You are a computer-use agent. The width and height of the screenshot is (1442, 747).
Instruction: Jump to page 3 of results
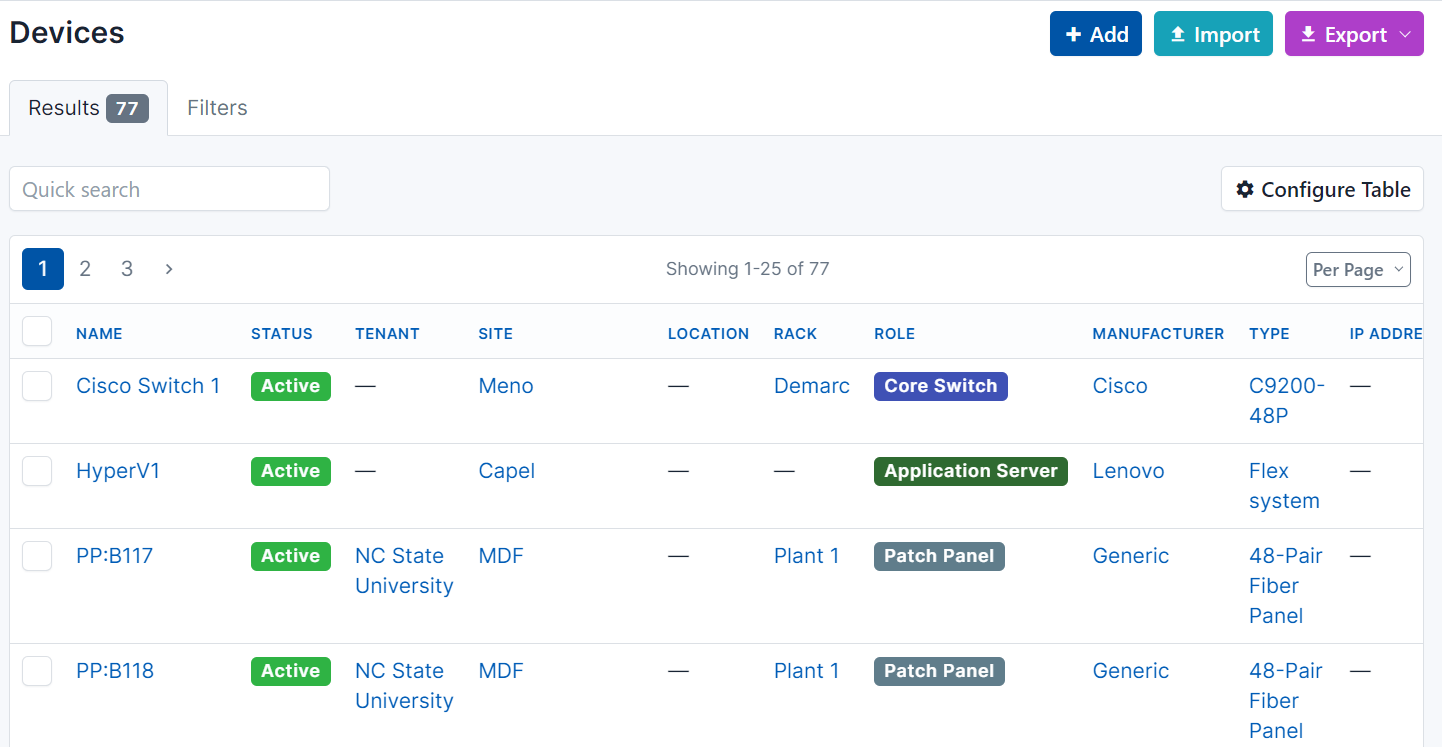(x=127, y=269)
